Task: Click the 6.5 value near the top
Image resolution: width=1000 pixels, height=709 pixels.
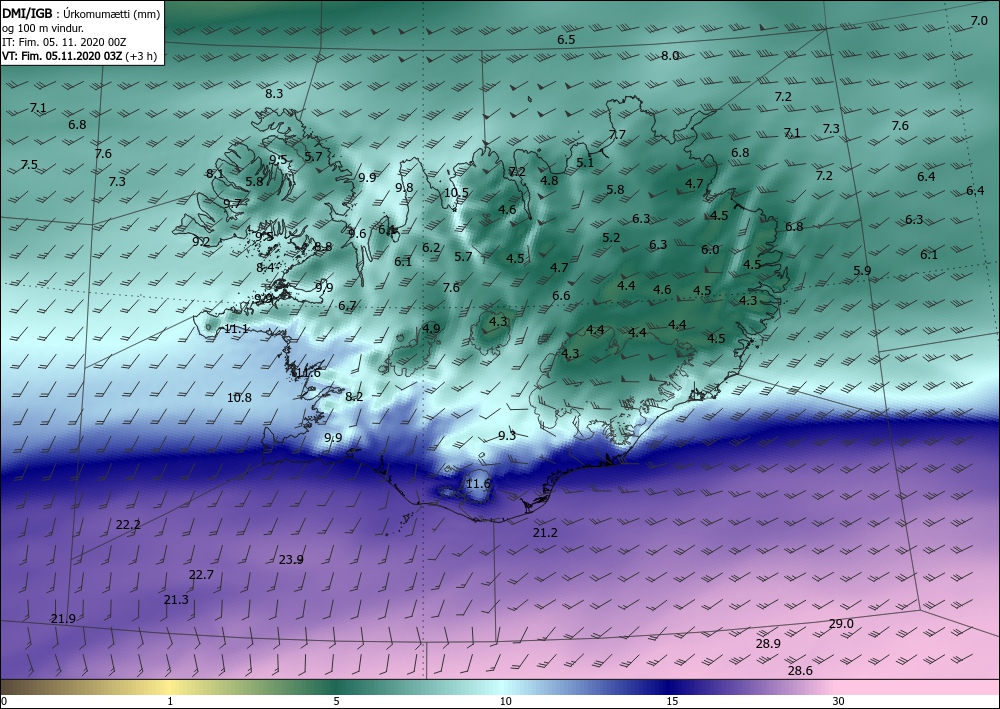Action: pyautogui.click(x=566, y=40)
